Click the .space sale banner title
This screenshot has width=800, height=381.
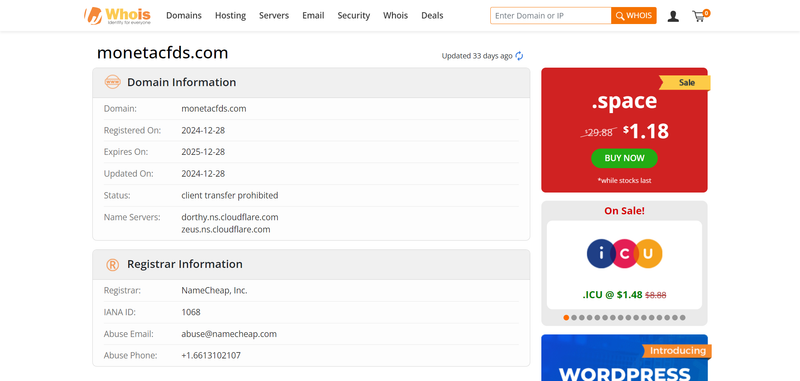coord(624,101)
